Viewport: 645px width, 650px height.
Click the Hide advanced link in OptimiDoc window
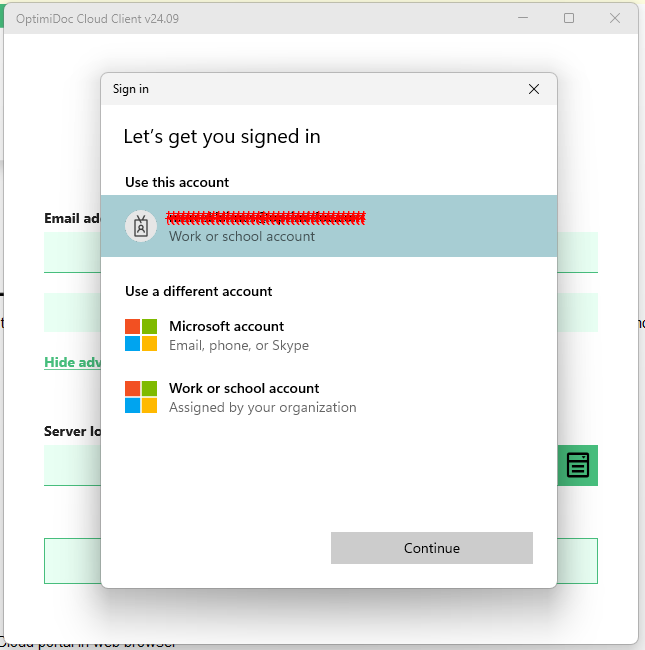point(72,362)
